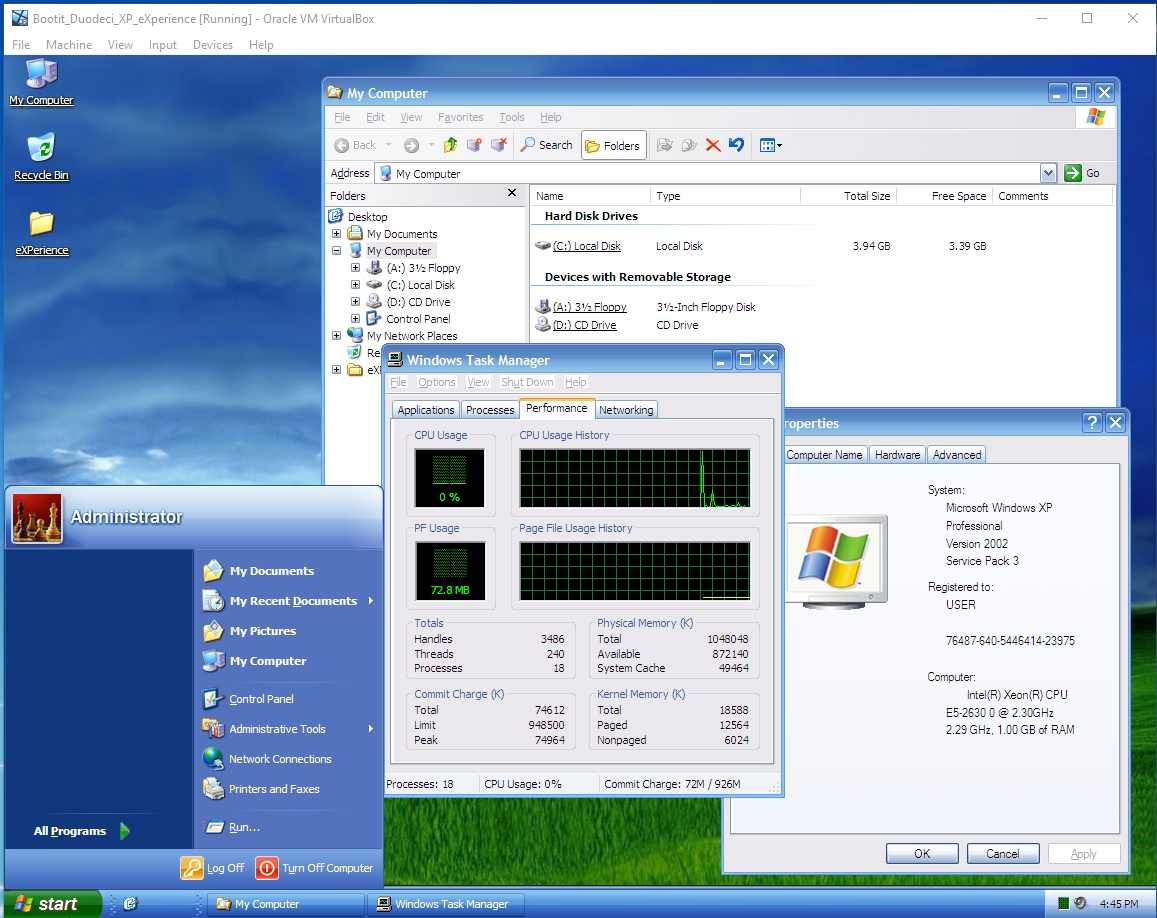The height and width of the screenshot is (918, 1157).
Task: Expand My Documents in folder tree
Action: (x=336, y=234)
